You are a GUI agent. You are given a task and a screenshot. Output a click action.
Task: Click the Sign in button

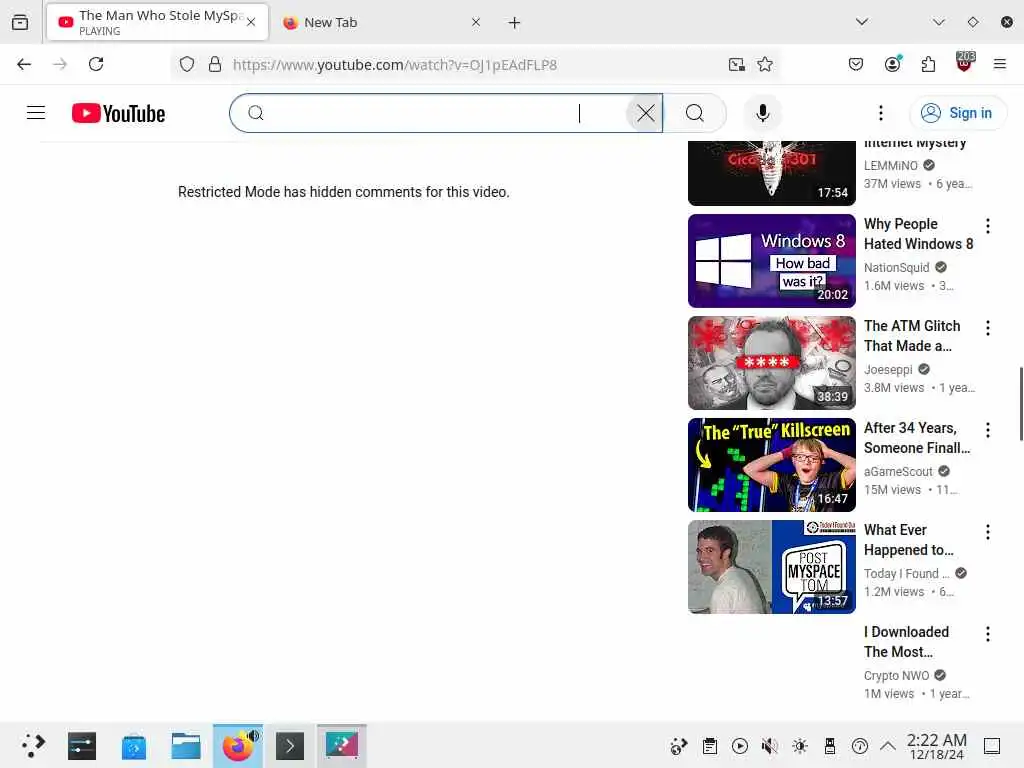coord(957,113)
